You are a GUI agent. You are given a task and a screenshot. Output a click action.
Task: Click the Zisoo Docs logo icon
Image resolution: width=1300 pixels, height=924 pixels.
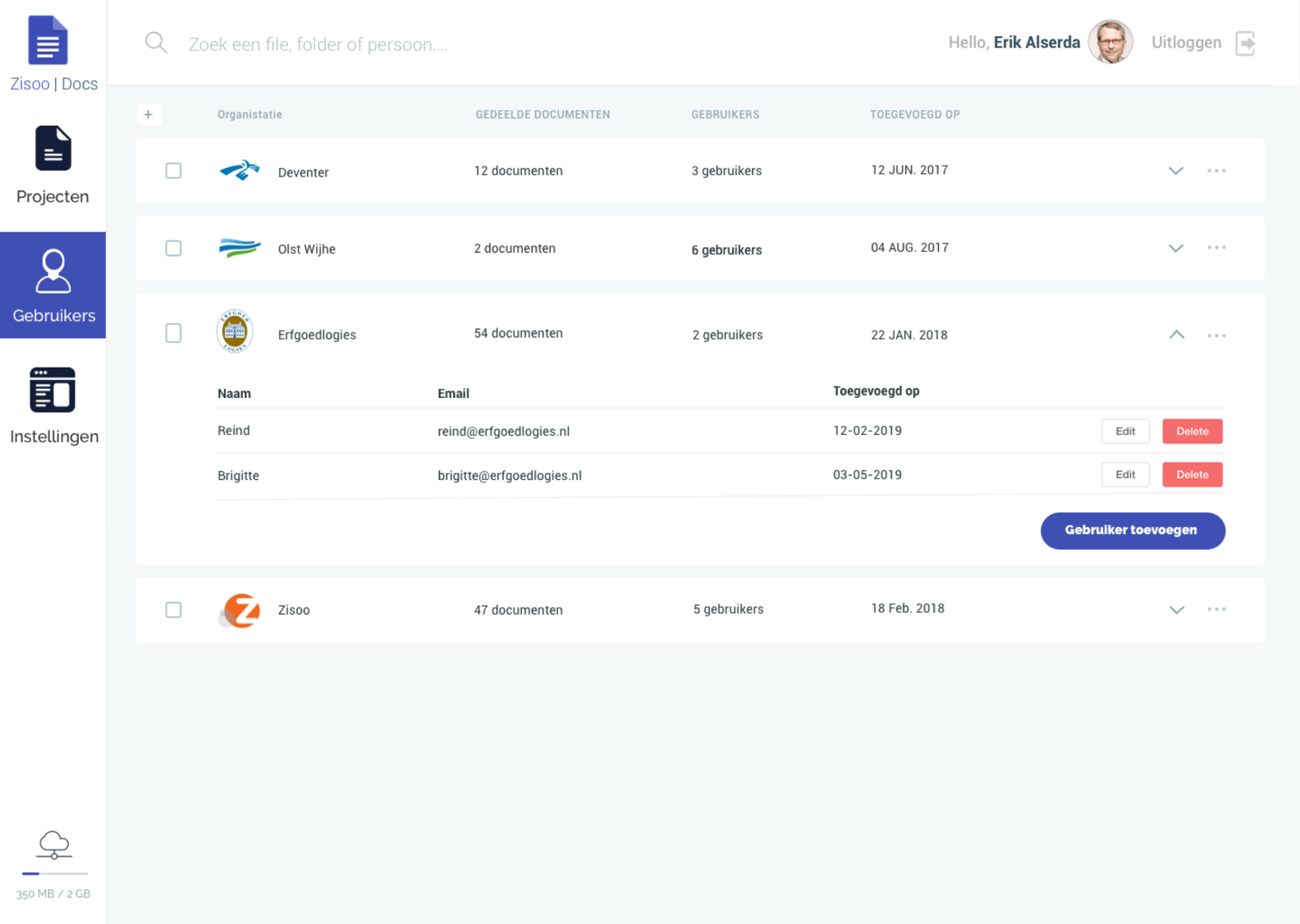pos(48,40)
